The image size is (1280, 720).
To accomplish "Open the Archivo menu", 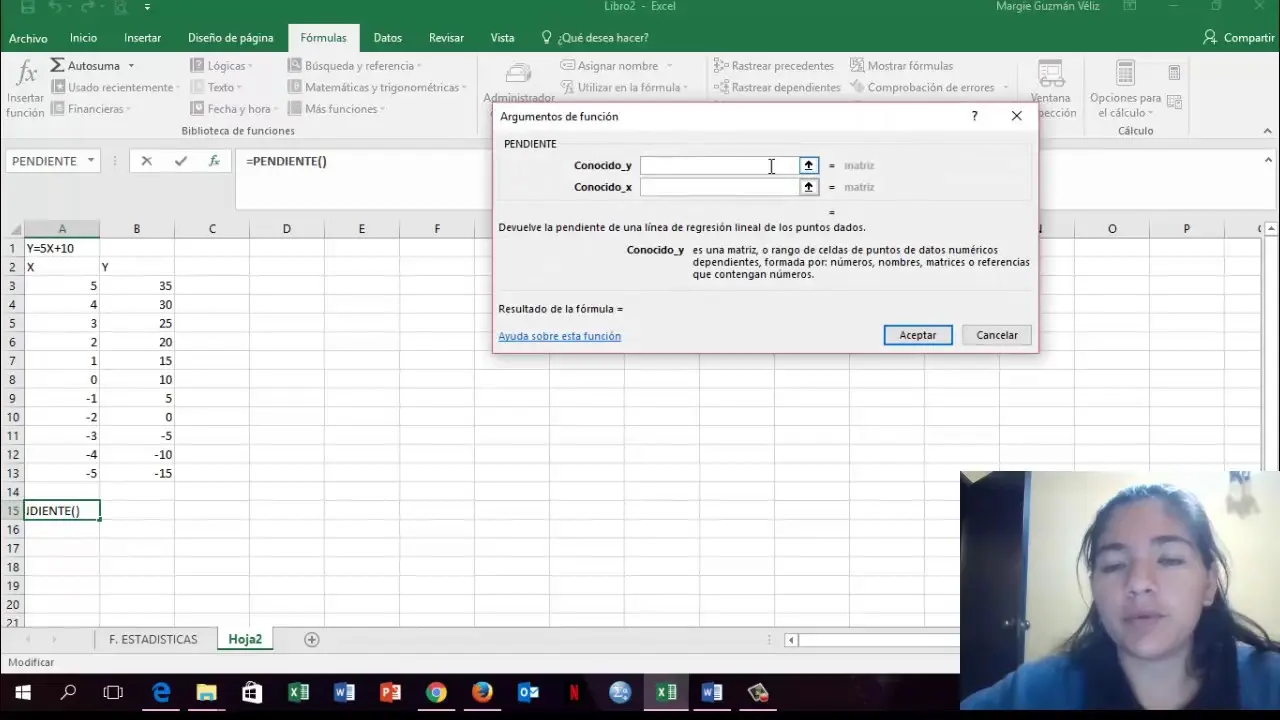I will coord(28,38).
